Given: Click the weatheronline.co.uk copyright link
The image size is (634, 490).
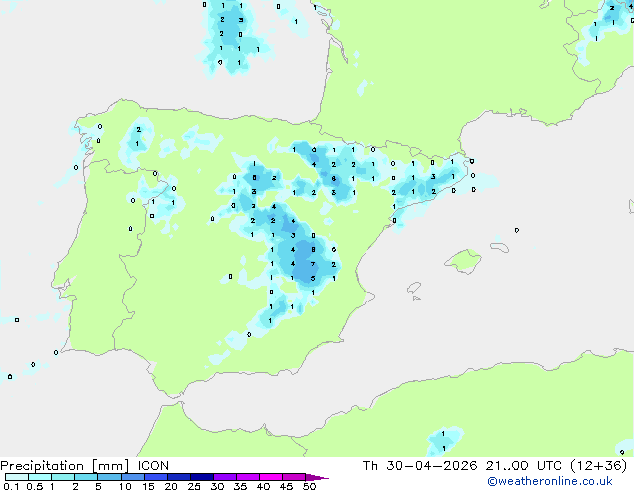Looking at the screenshot, I should 550,481.
